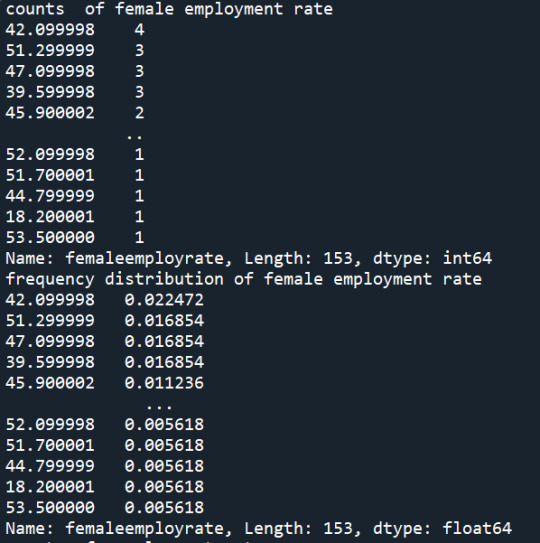Viewport: 540px width, 543px height.
Task: Select value 45.900002 beside 0.011236
Action: [50, 383]
